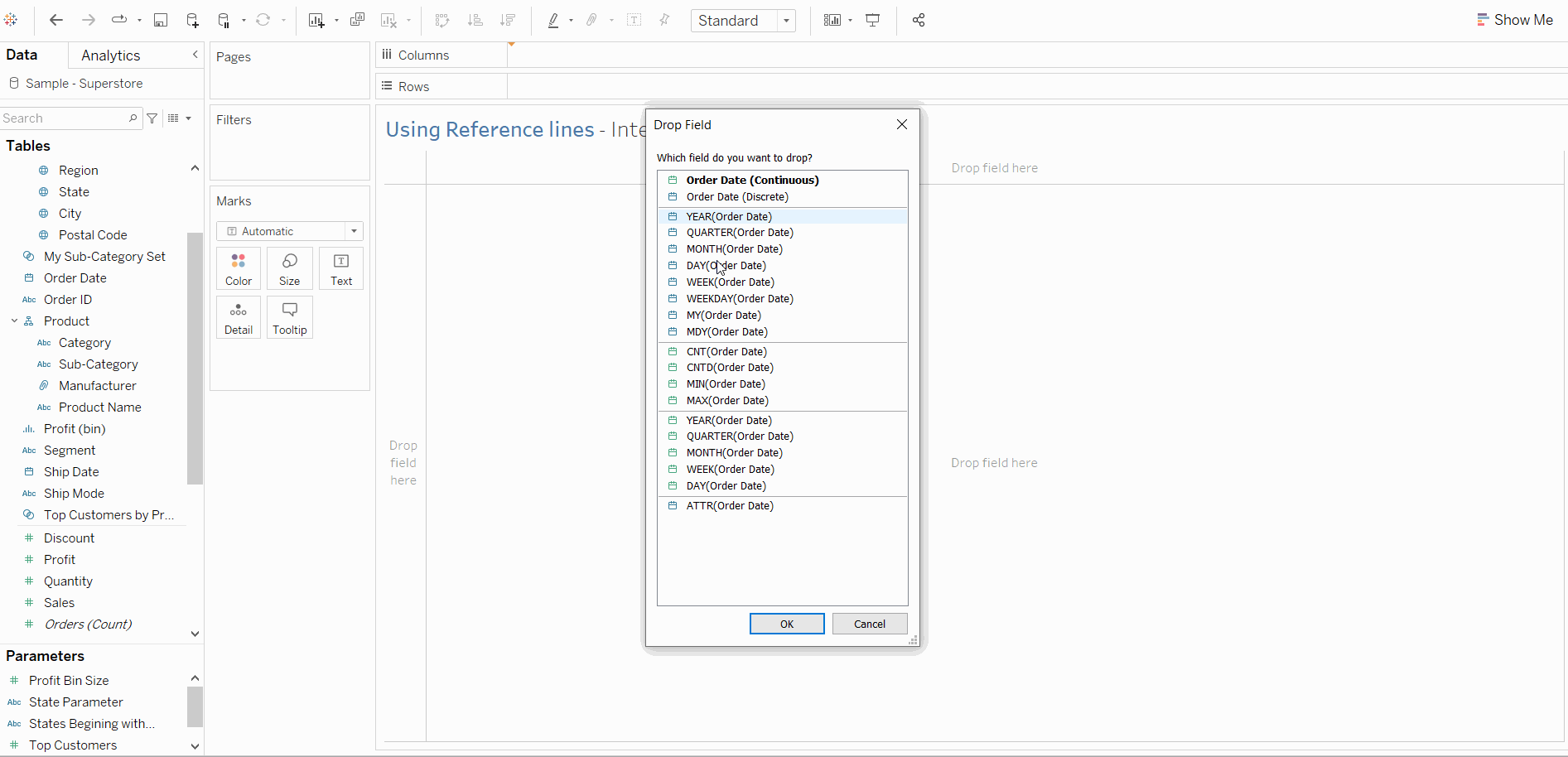Open the Tooltip marks card
Screen dimensions: 1568x757
tap(289, 318)
